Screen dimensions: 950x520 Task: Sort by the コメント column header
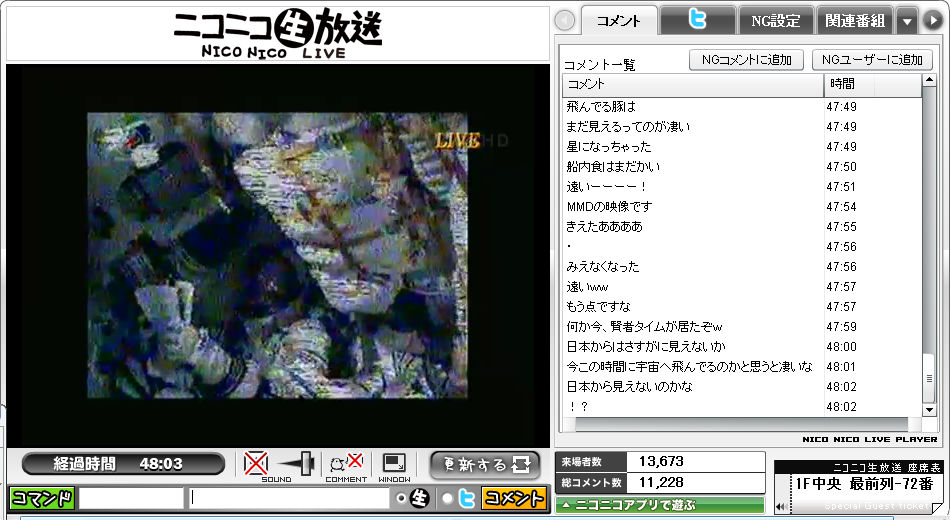[693, 85]
